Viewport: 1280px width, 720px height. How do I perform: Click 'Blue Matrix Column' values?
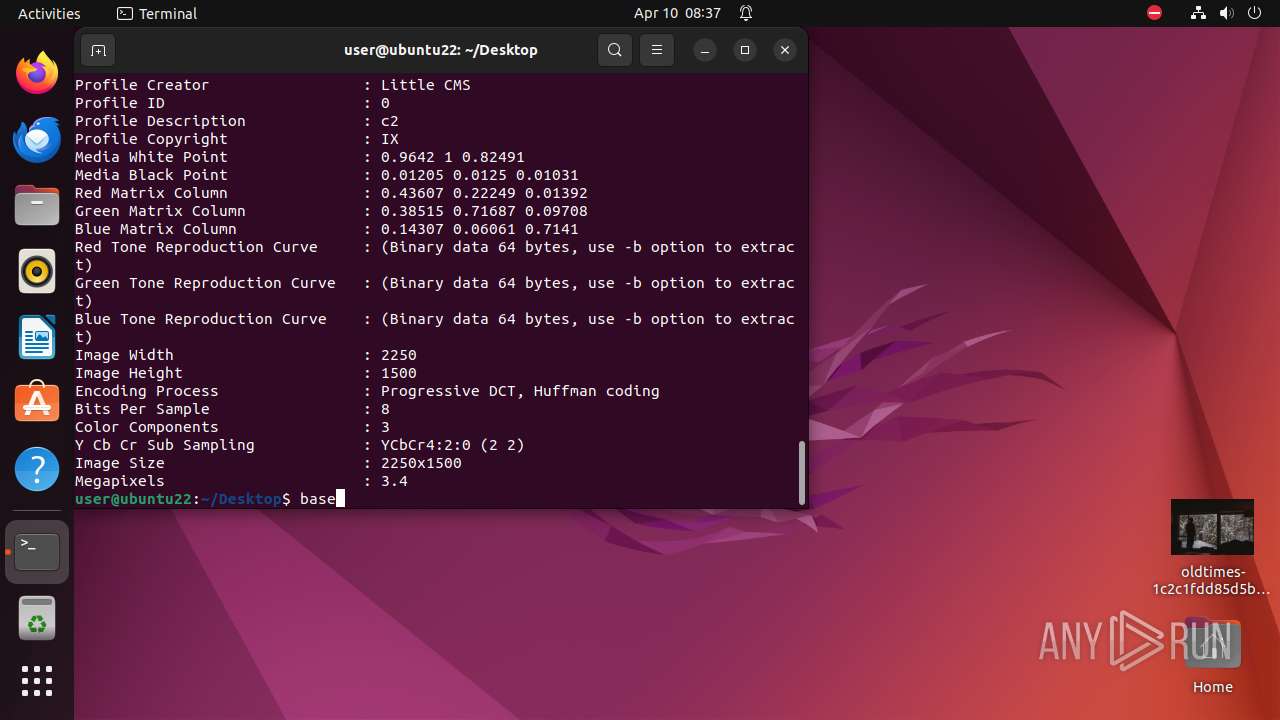480,229
